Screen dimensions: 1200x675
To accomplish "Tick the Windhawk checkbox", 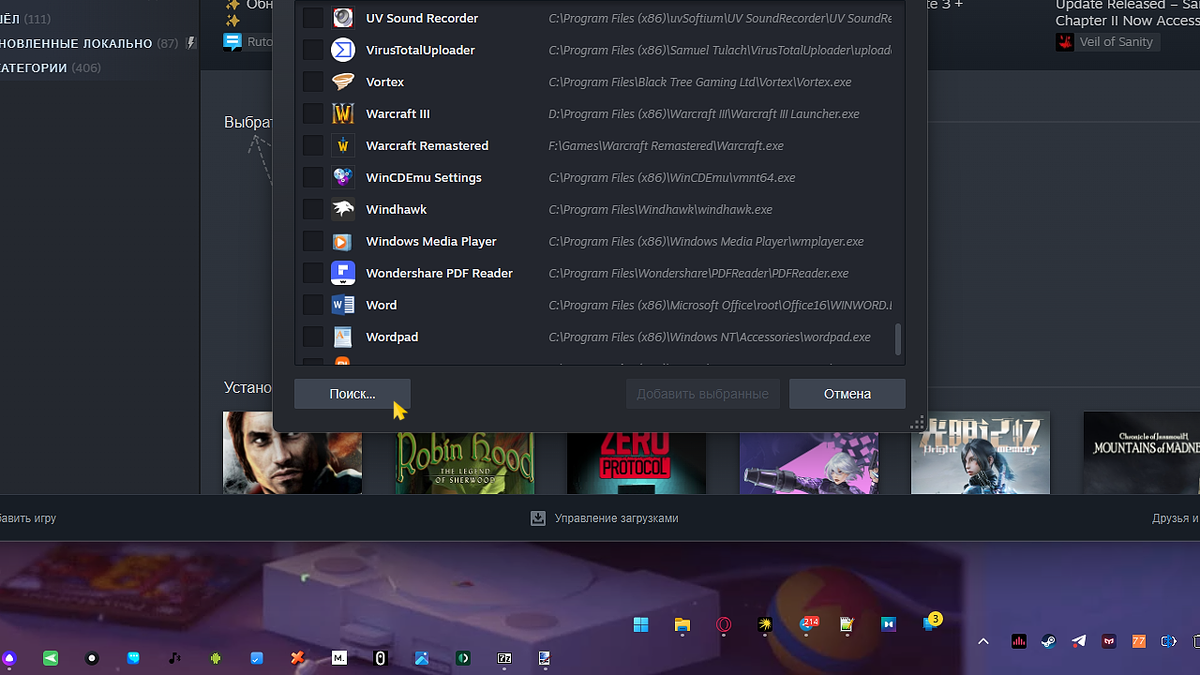I will [313, 210].
